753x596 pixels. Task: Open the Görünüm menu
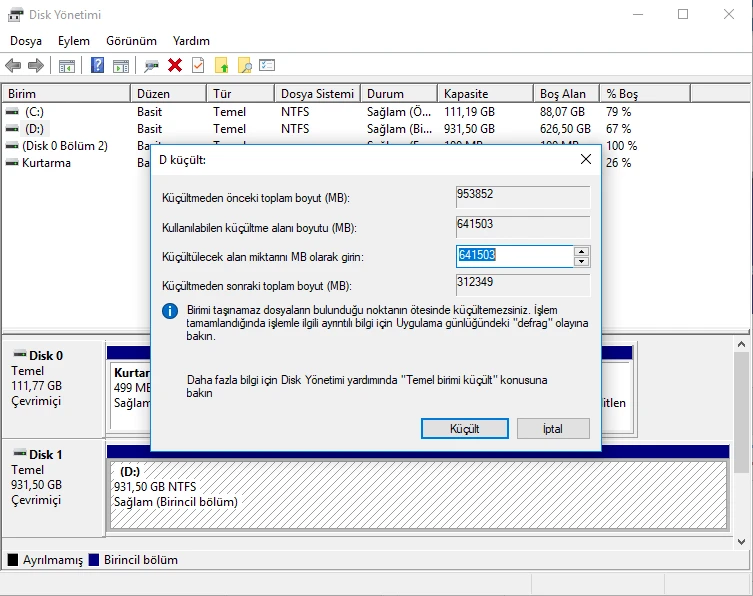(x=132, y=41)
